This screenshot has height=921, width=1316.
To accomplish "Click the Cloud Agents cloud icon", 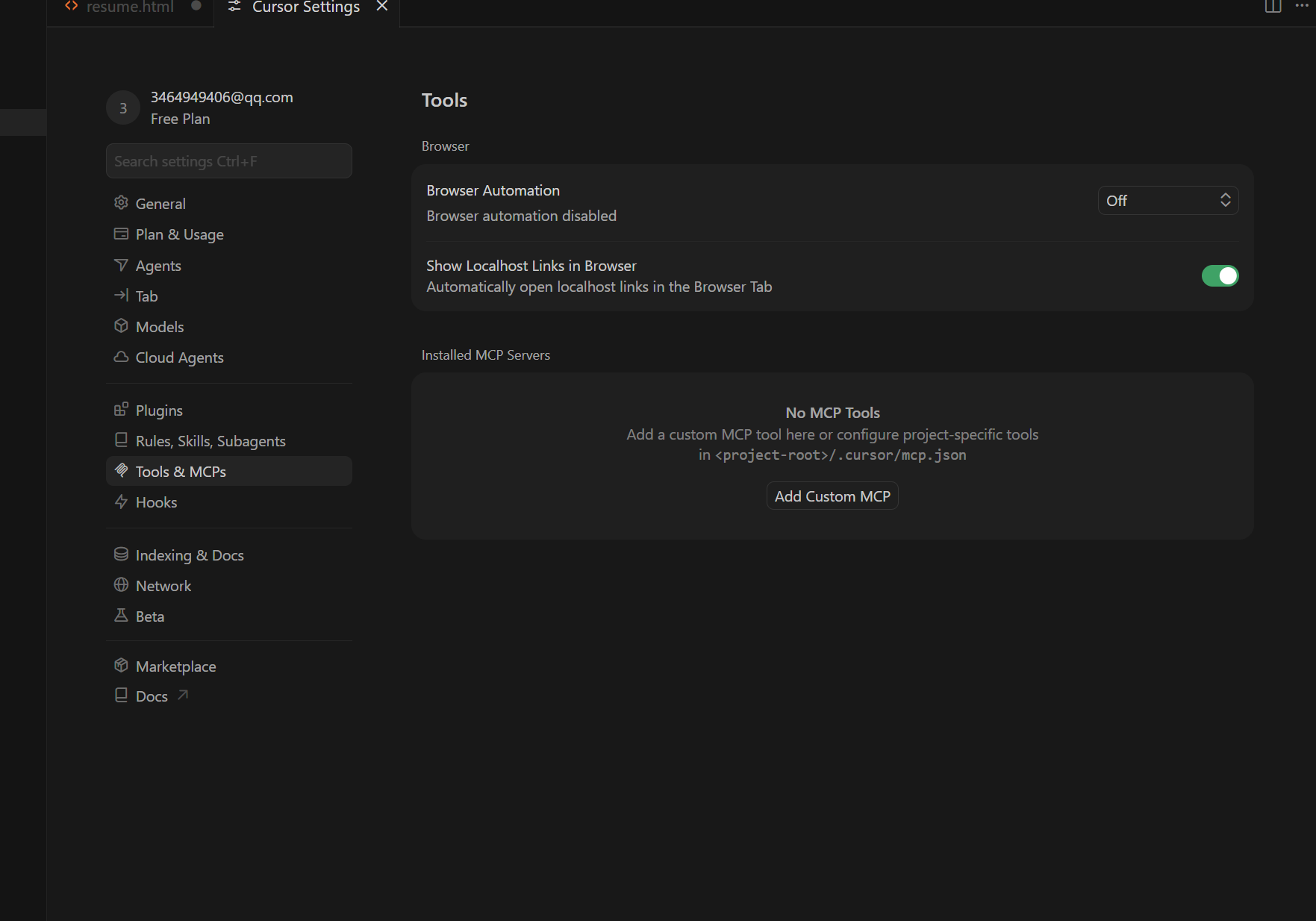I will click(x=121, y=357).
